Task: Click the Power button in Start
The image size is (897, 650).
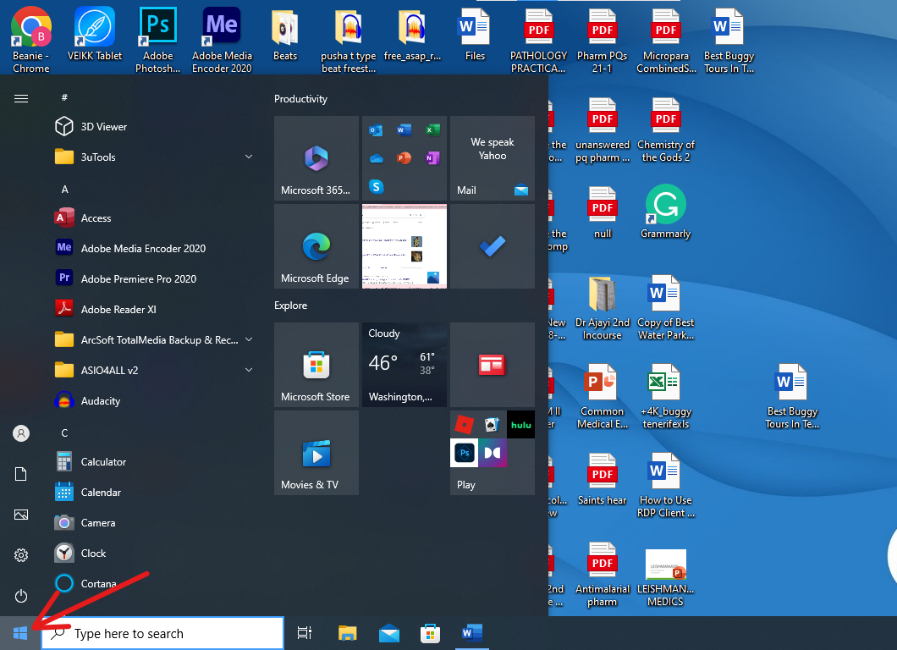Action: click(x=21, y=596)
